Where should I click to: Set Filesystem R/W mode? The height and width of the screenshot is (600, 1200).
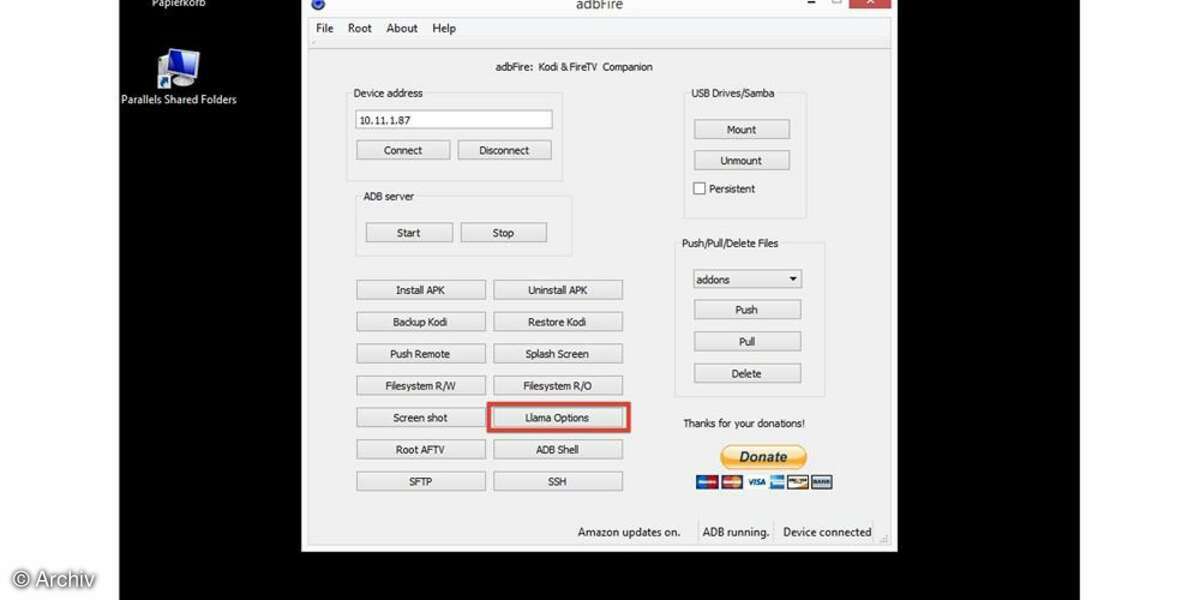pos(421,385)
